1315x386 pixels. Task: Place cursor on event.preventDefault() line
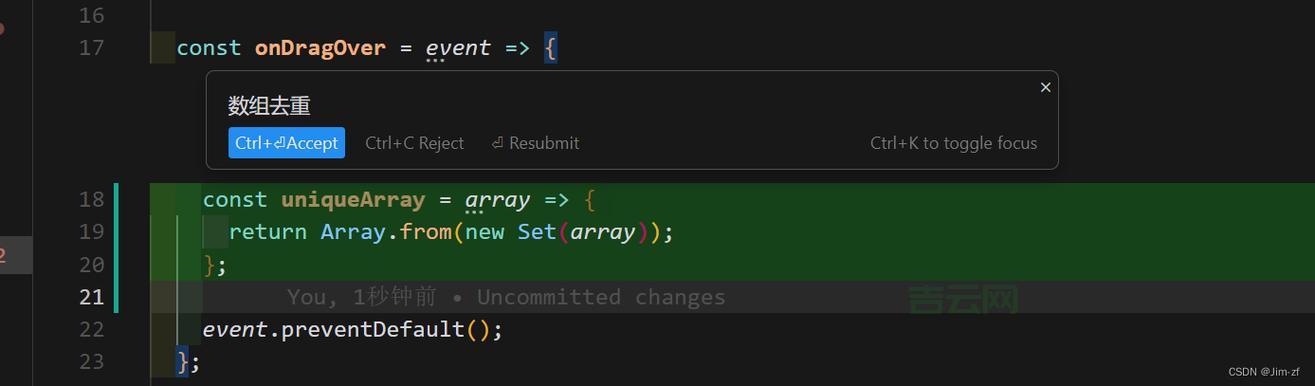[352, 329]
